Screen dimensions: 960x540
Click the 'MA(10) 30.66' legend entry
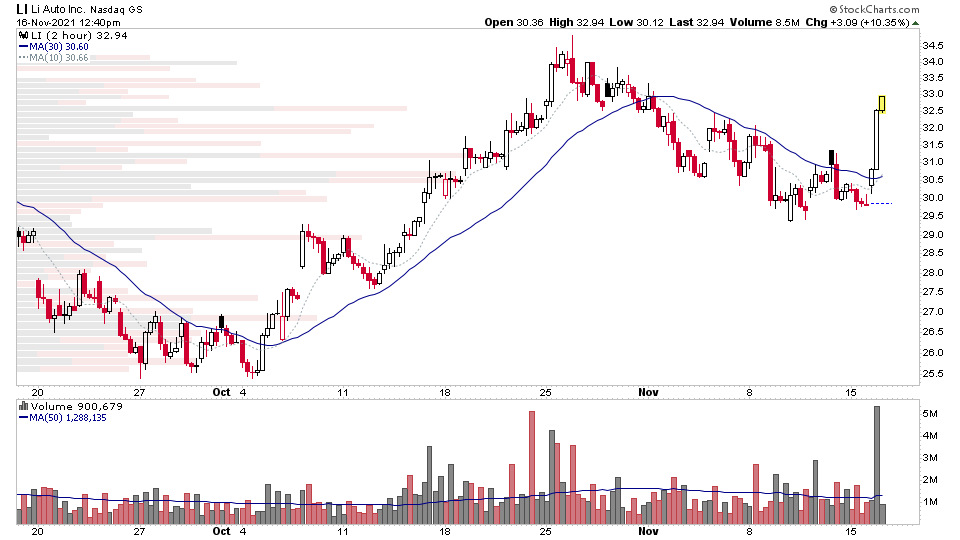59,58
